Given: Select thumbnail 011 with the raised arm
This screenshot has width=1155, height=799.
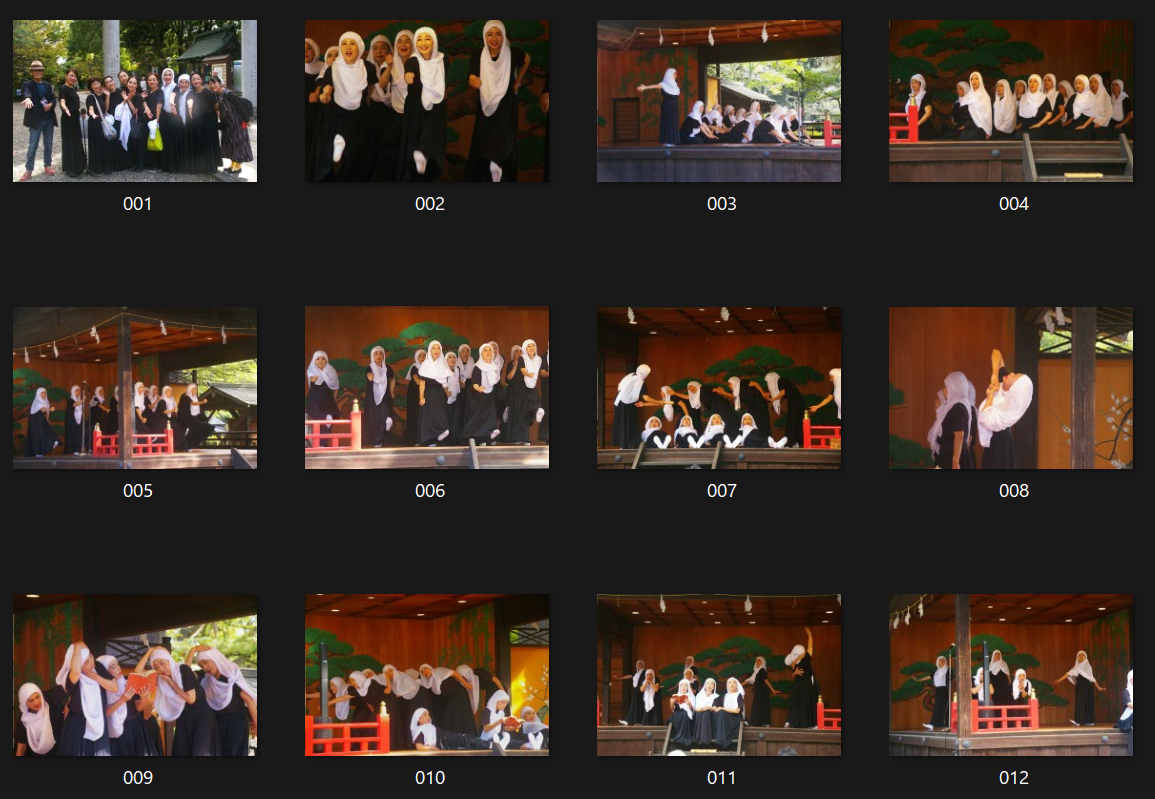Looking at the screenshot, I should click(719, 675).
